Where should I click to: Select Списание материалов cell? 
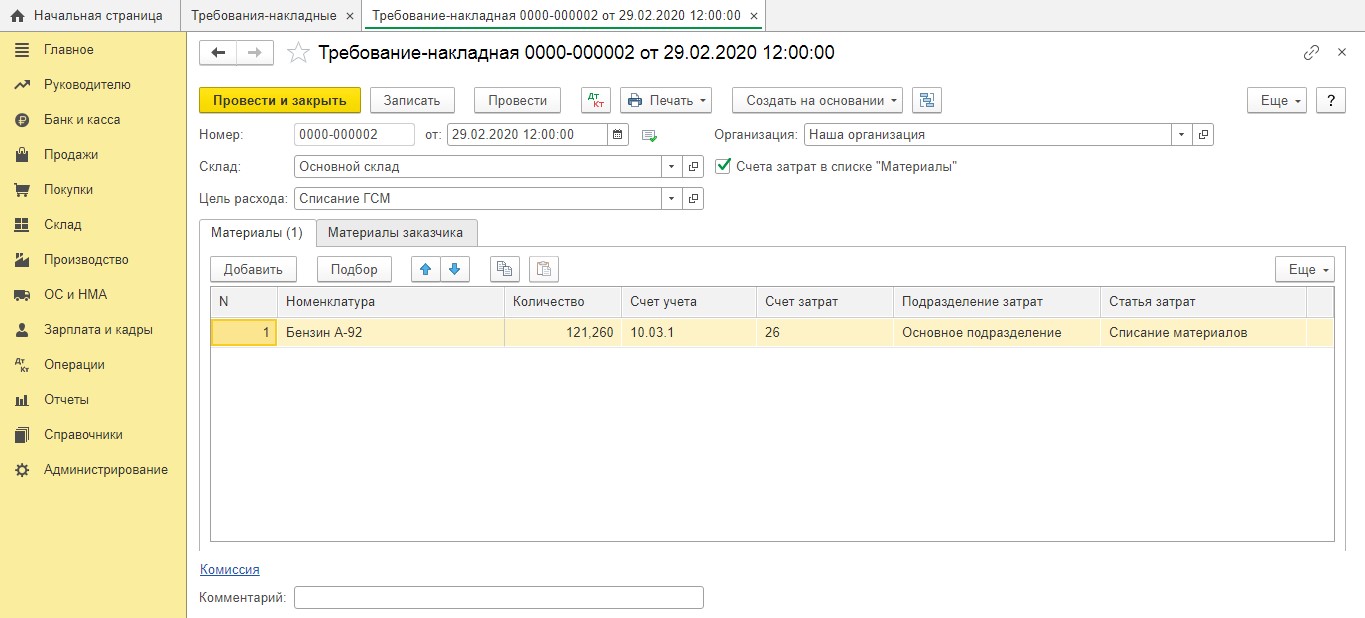(x=1204, y=333)
